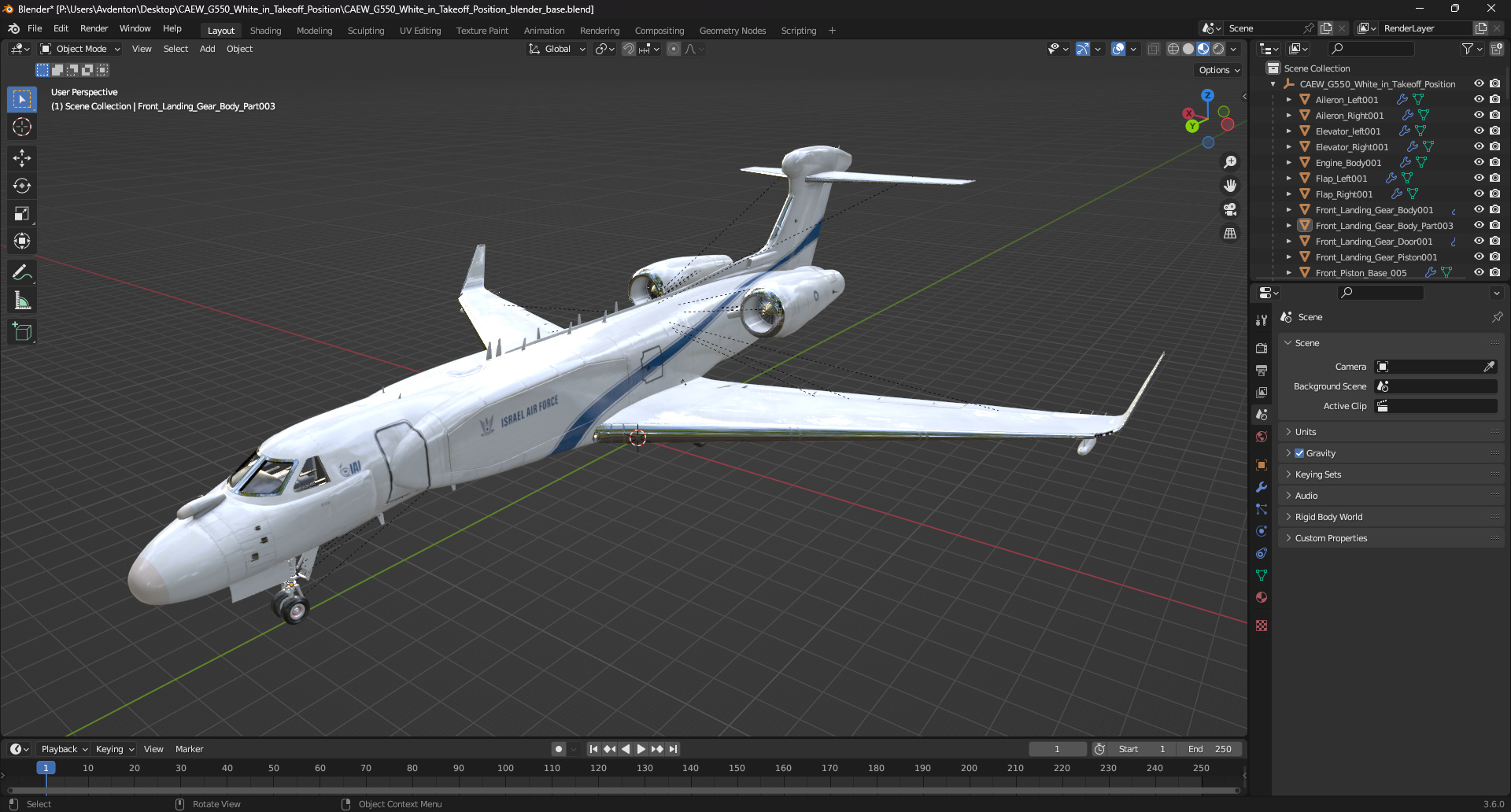1511x812 pixels.
Task: Toggle snapping magnet icon
Action: [x=629, y=49]
